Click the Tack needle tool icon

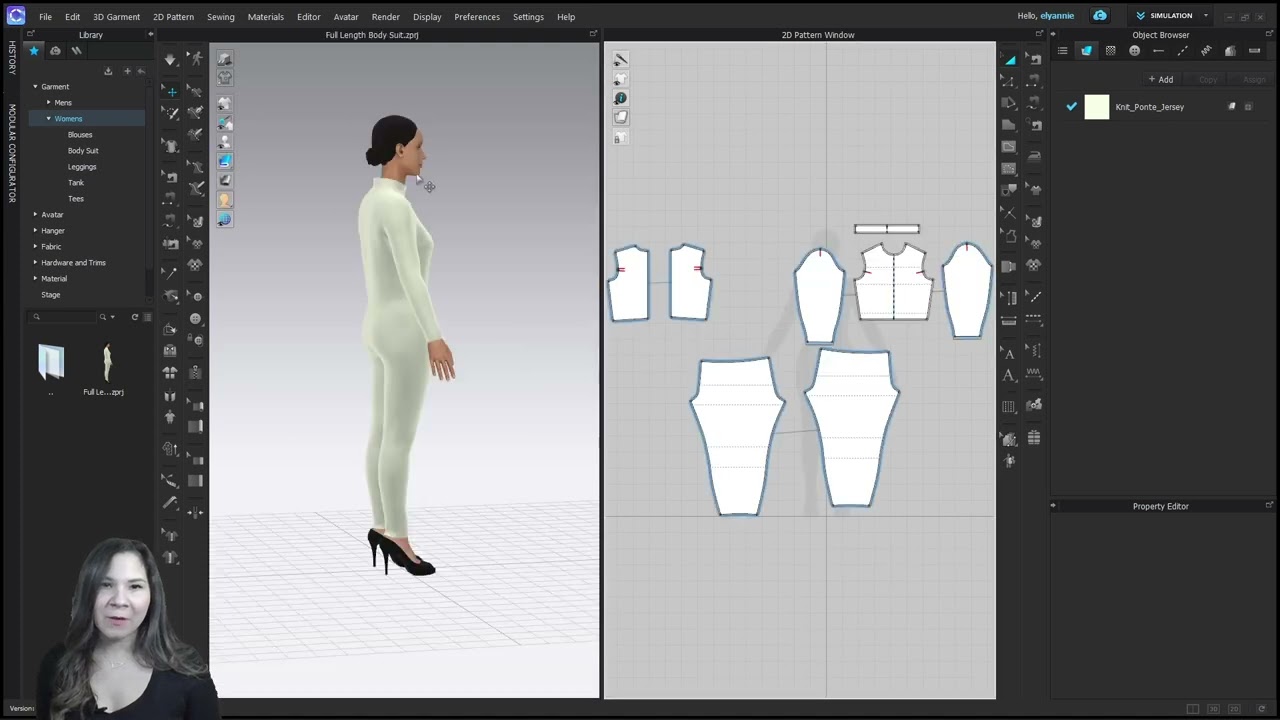click(171, 272)
